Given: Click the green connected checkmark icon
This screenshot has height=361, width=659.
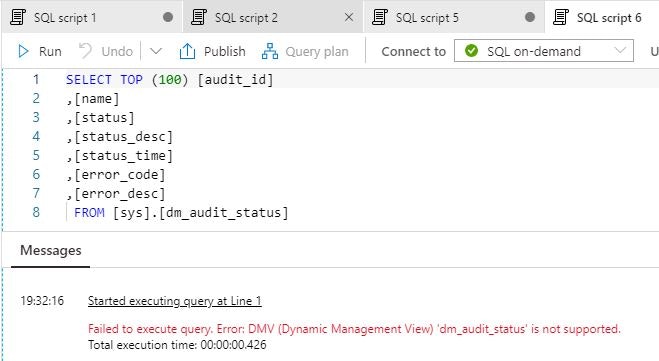Looking at the screenshot, I should [x=472, y=51].
